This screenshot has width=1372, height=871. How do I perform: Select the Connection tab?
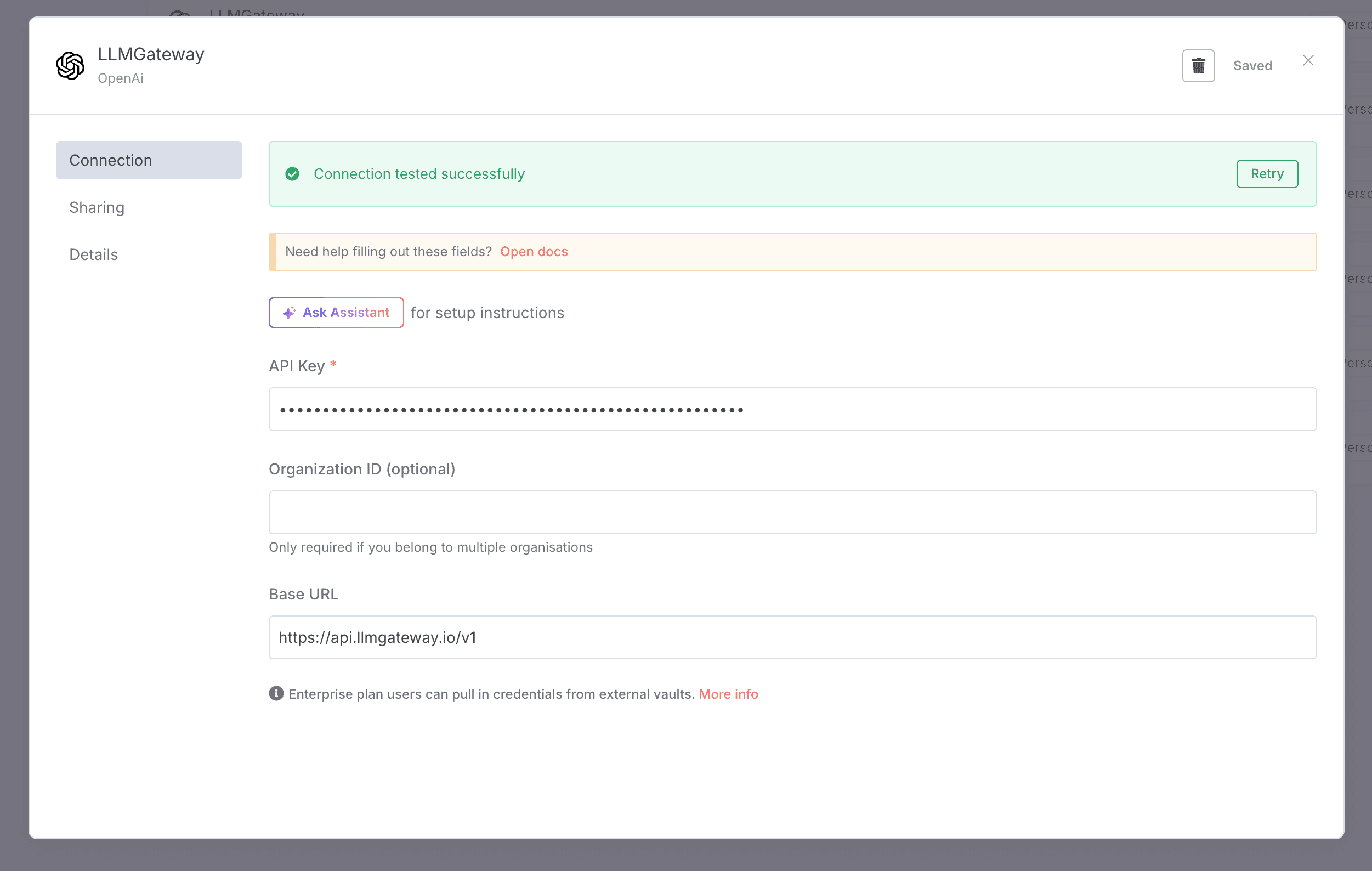coord(149,160)
